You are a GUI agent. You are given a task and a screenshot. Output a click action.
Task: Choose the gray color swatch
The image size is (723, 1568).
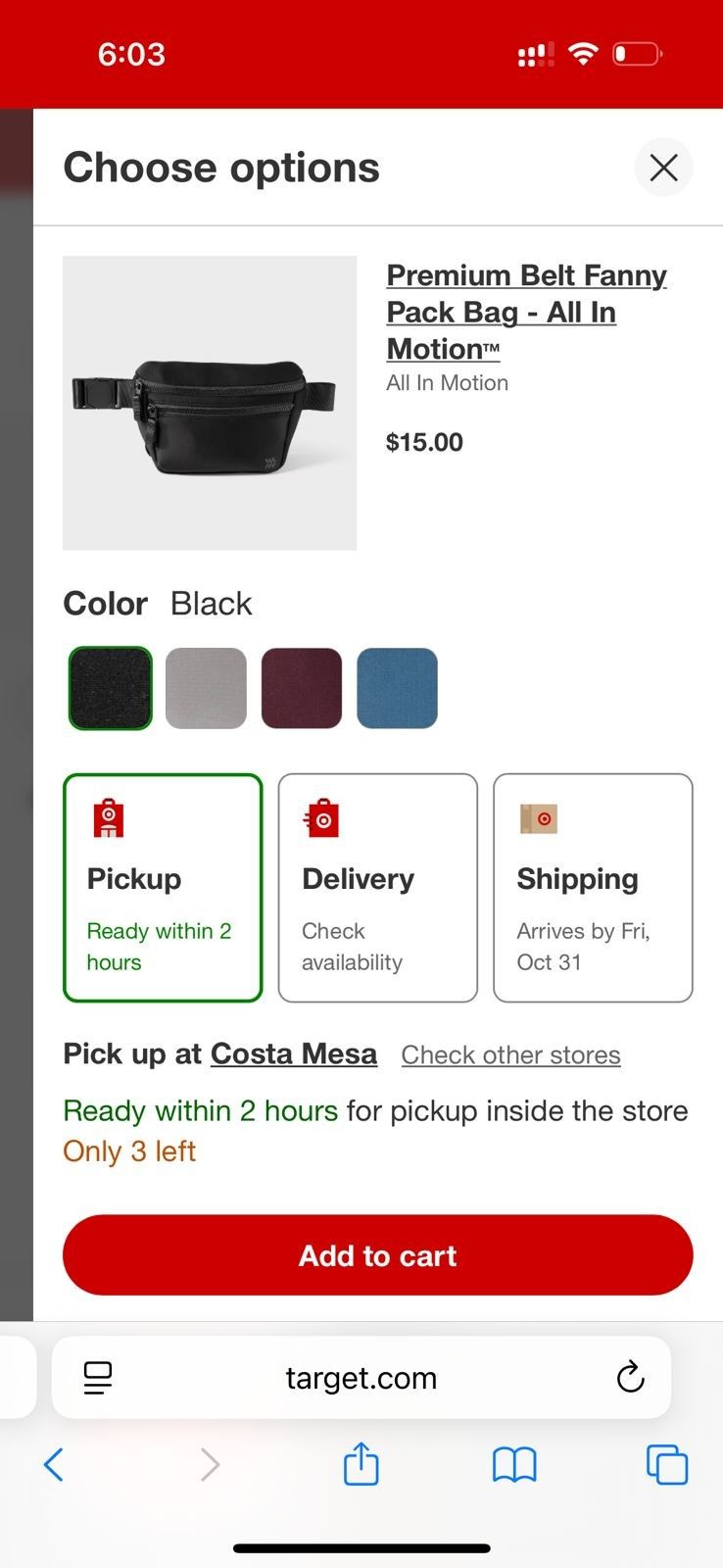point(206,688)
